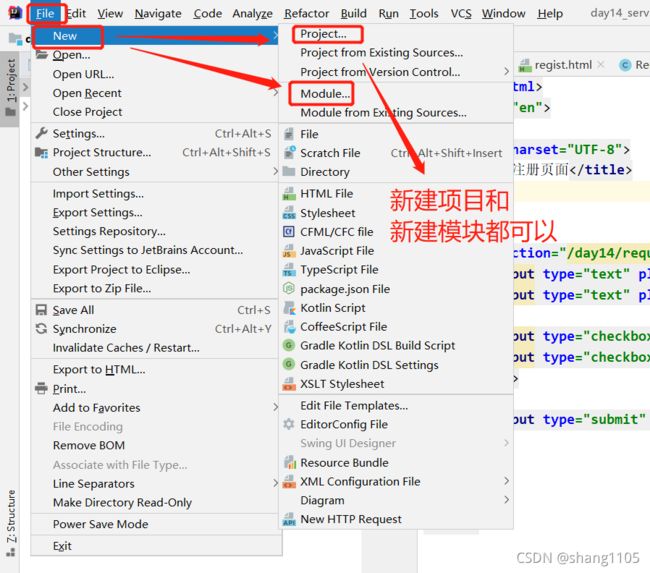
Task: Open the VCS menu
Action: [461, 14]
